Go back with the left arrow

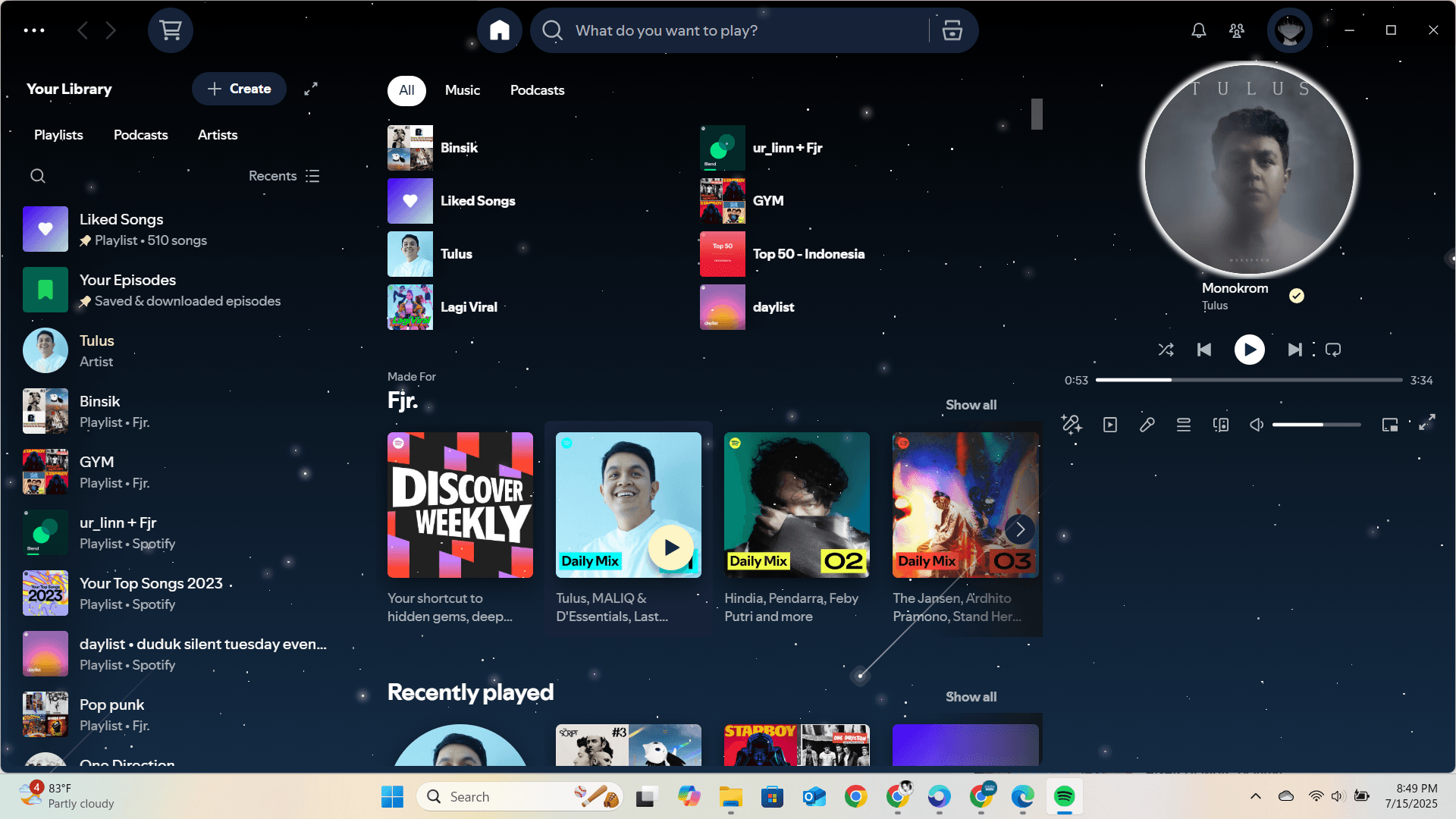(83, 30)
